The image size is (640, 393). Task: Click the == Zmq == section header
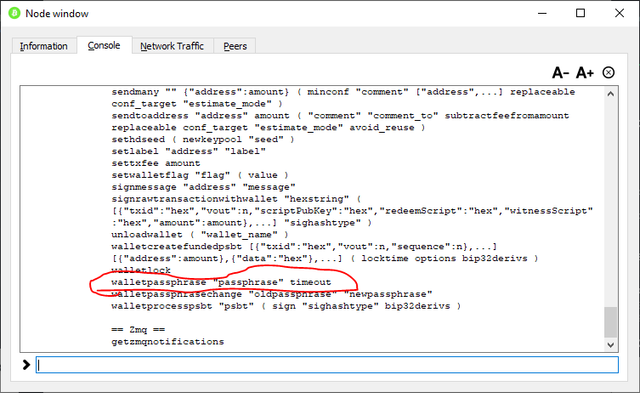point(138,330)
